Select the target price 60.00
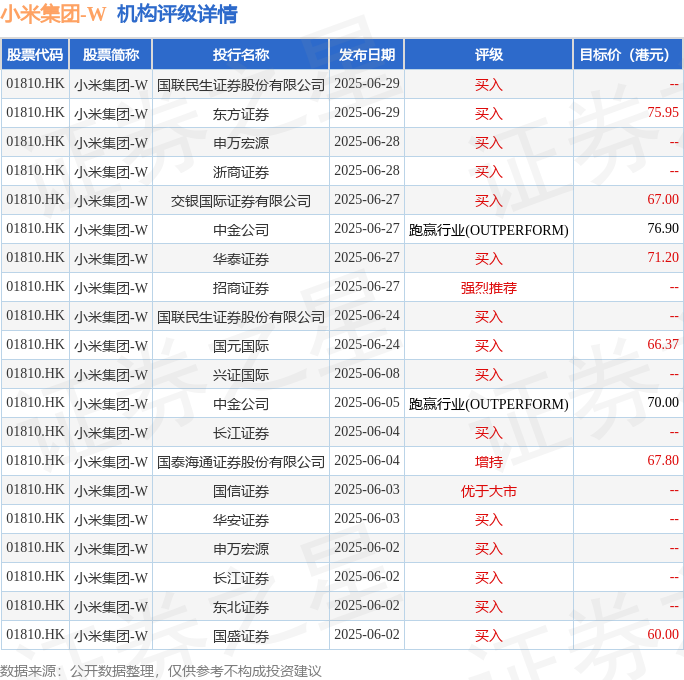684x680 pixels. [663, 635]
